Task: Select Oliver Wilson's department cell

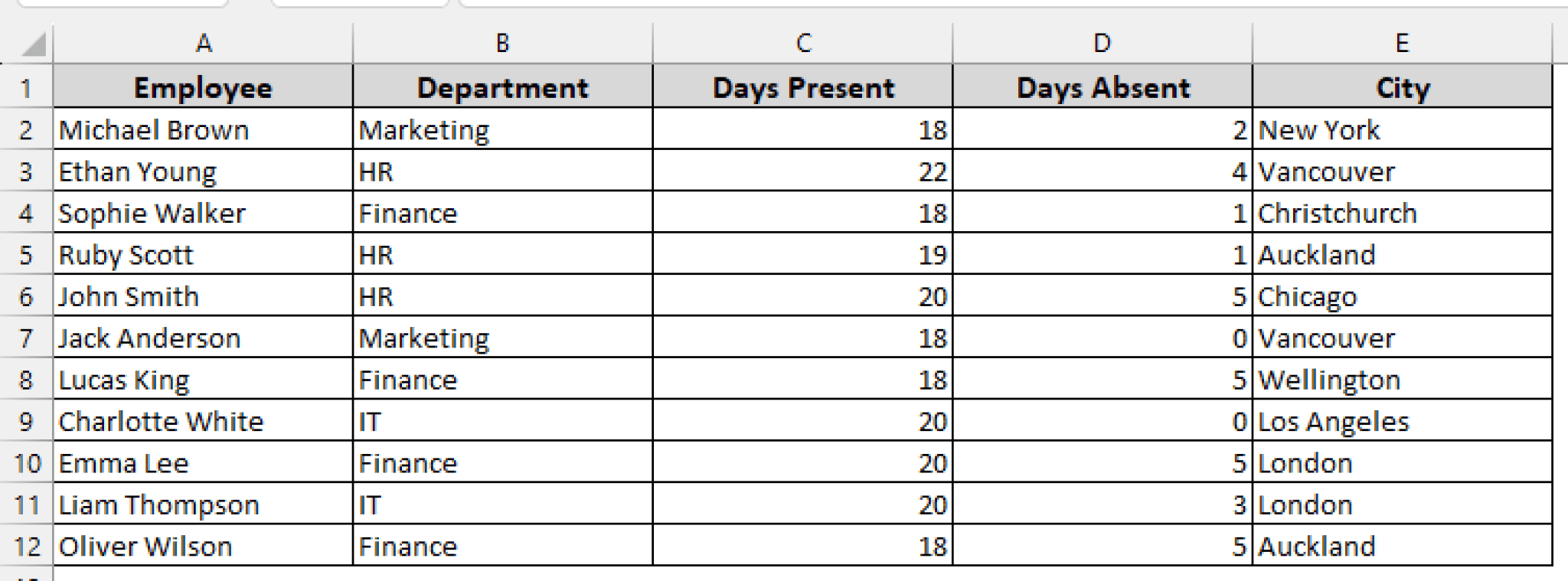Action: pos(502,547)
